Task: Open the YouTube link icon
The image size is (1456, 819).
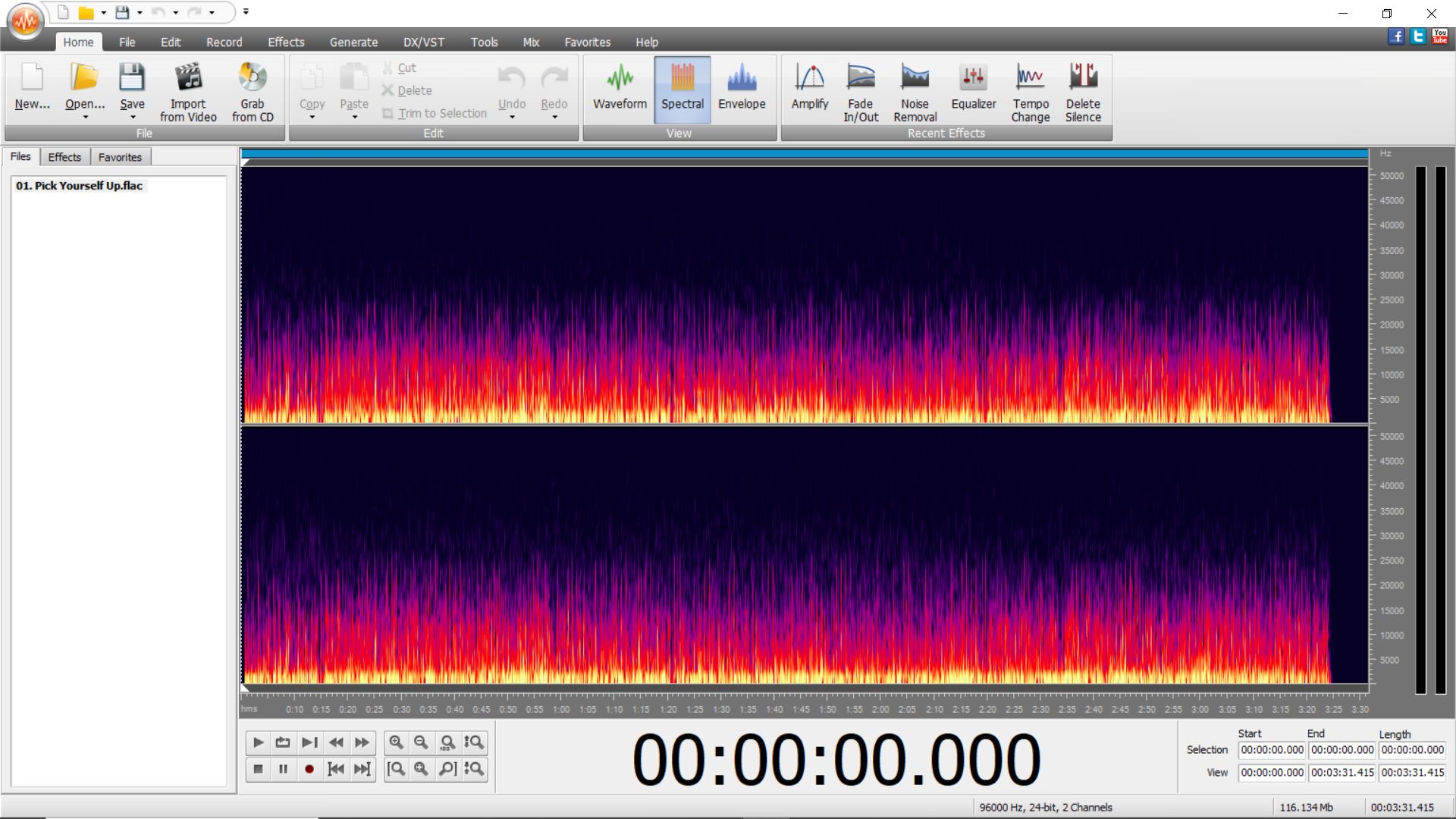Action: pyautogui.click(x=1440, y=36)
